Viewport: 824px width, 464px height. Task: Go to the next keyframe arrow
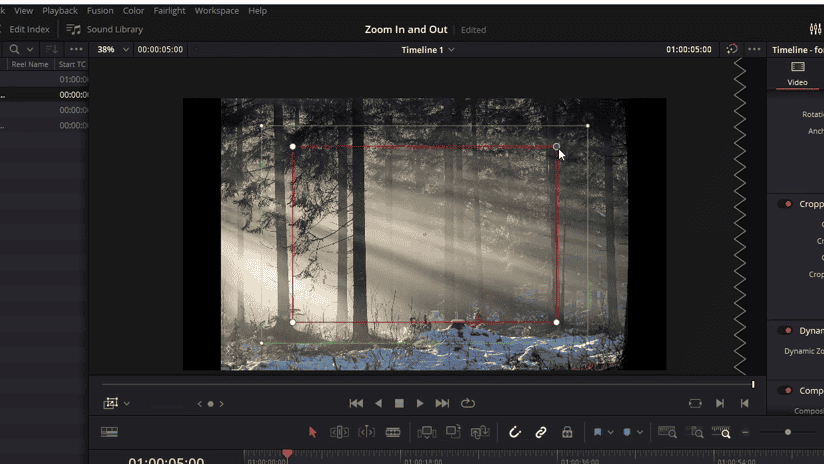pyautogui.click(x=222, y=404)
